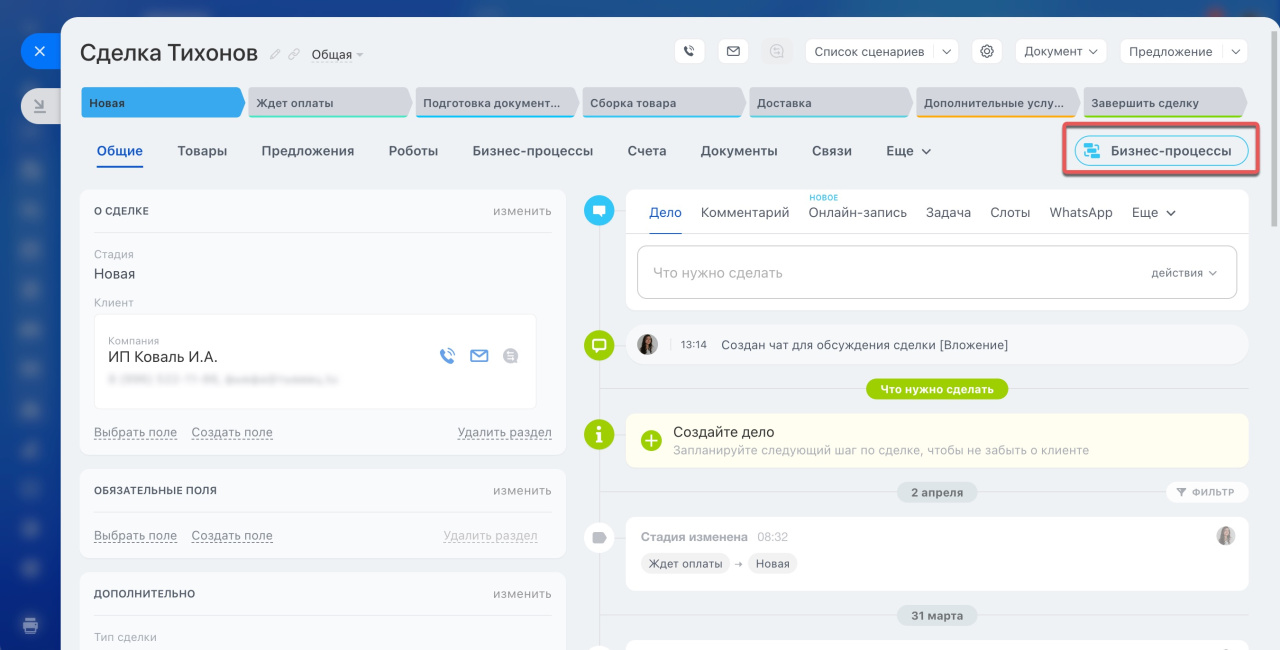Image resolution: width=1280 pixels, height=650 pixels.
Task: Click the green chat icon on the timeline
Action: 599,346
